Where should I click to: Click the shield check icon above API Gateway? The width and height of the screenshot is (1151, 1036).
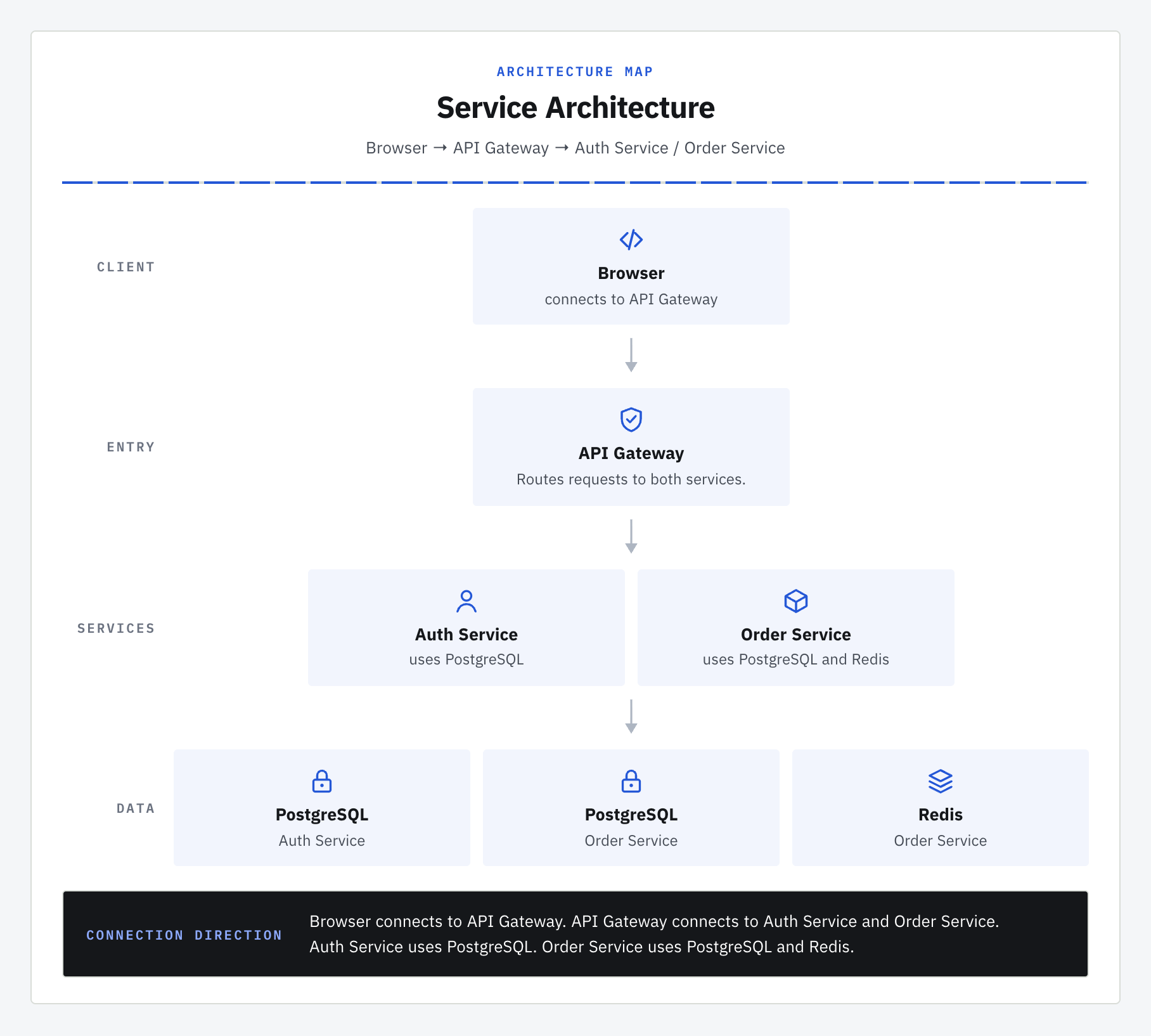(631, 420)
